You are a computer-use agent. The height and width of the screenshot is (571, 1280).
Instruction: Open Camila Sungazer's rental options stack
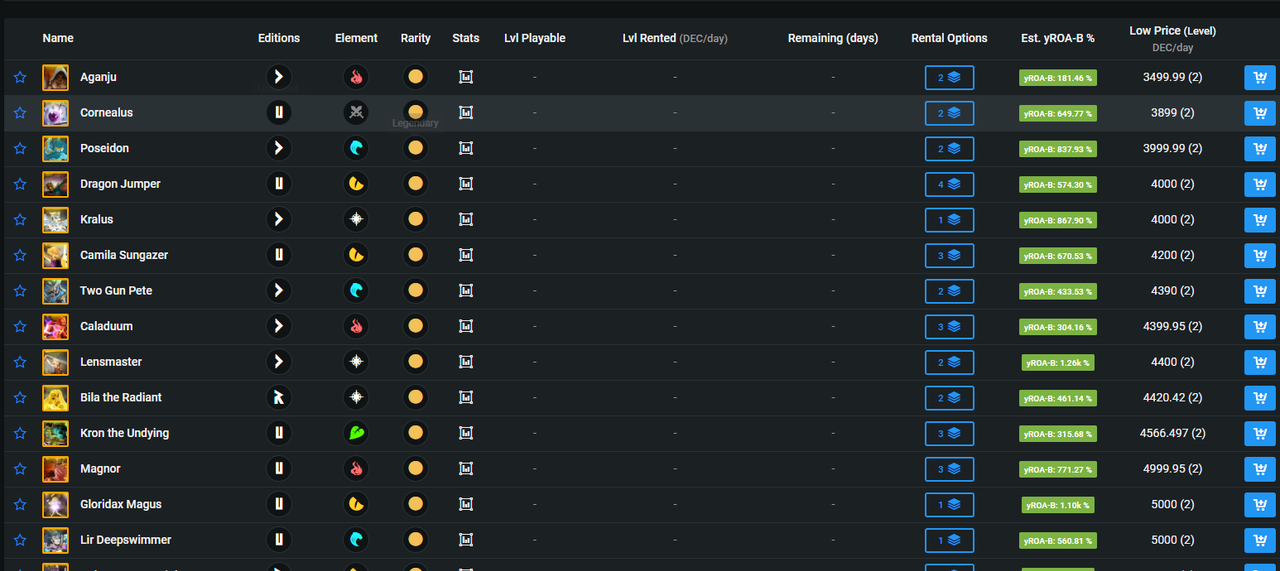(949, 255)
